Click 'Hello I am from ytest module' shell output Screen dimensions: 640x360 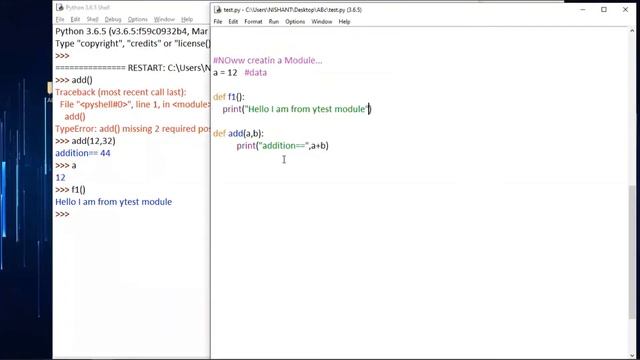[113, 202]
